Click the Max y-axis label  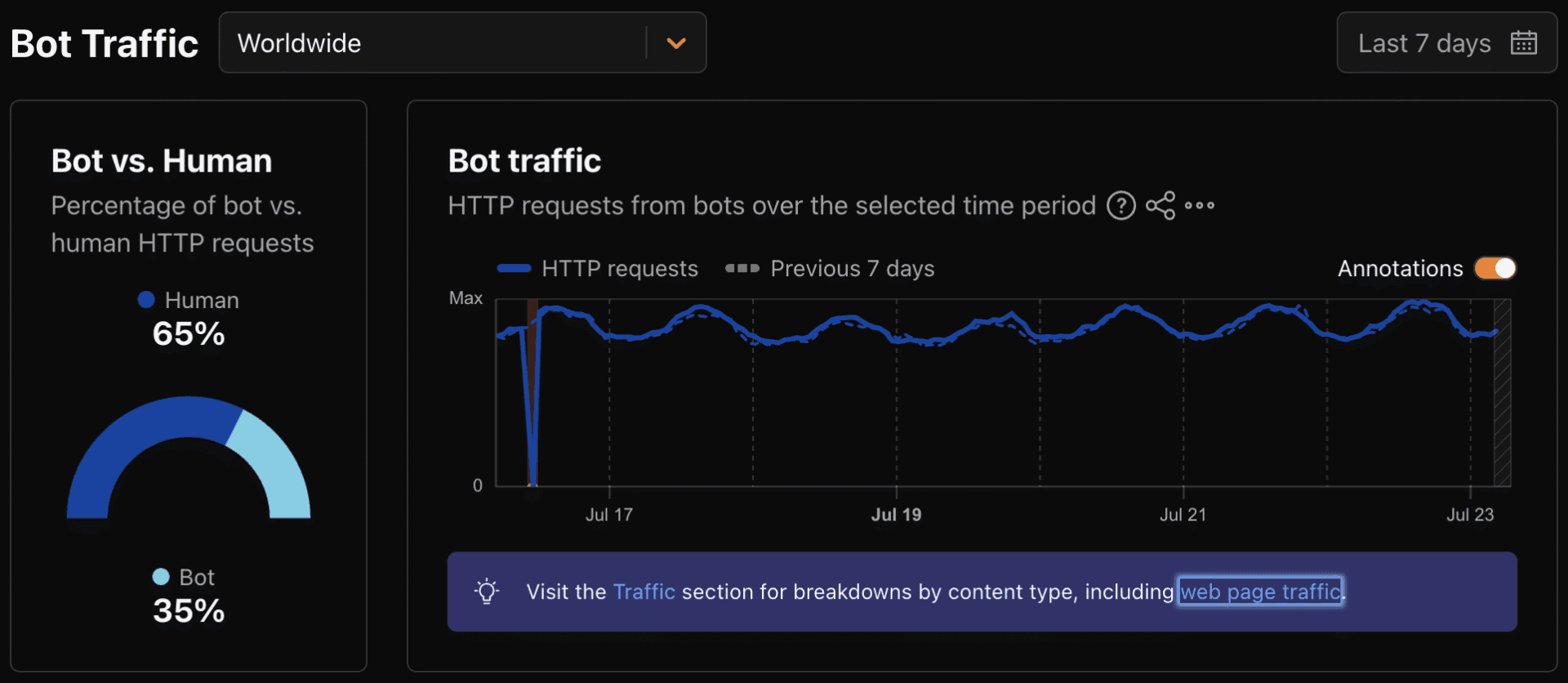tap(465, 298)
